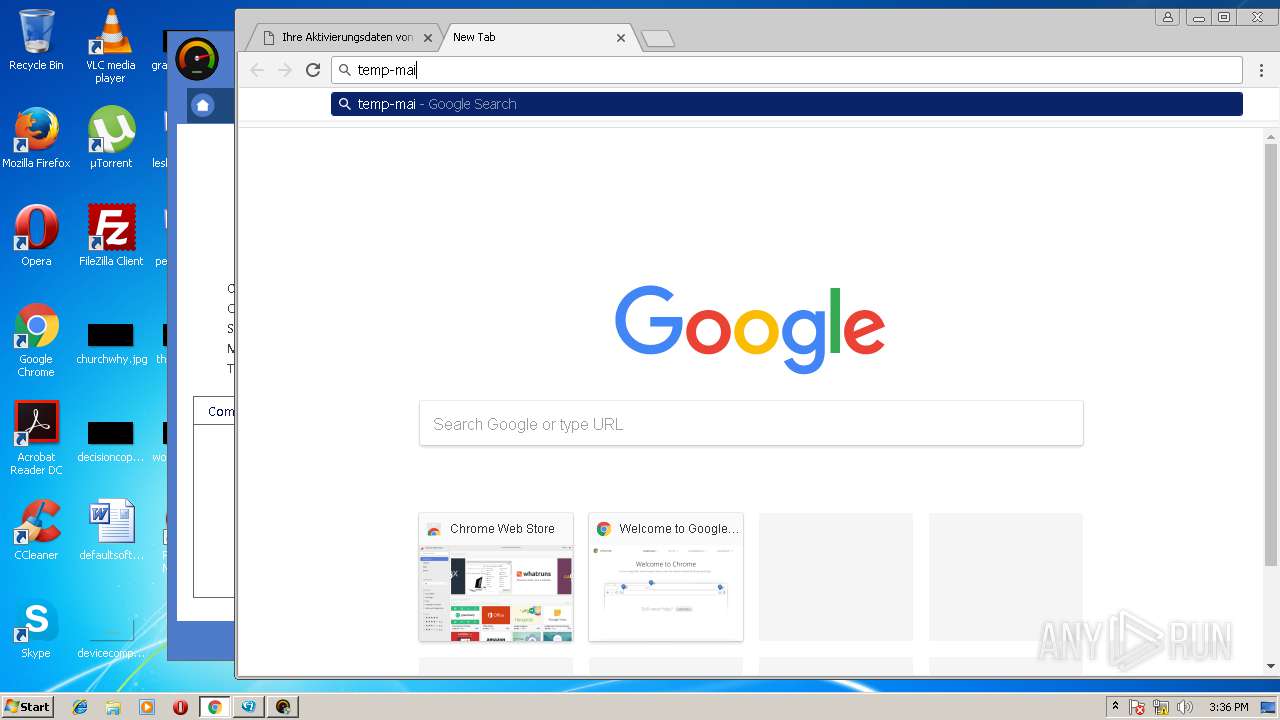This screenshot has height=720, width=1280.
Task: Open a new tab with the blank tab button
Action: tap(657, 39)
